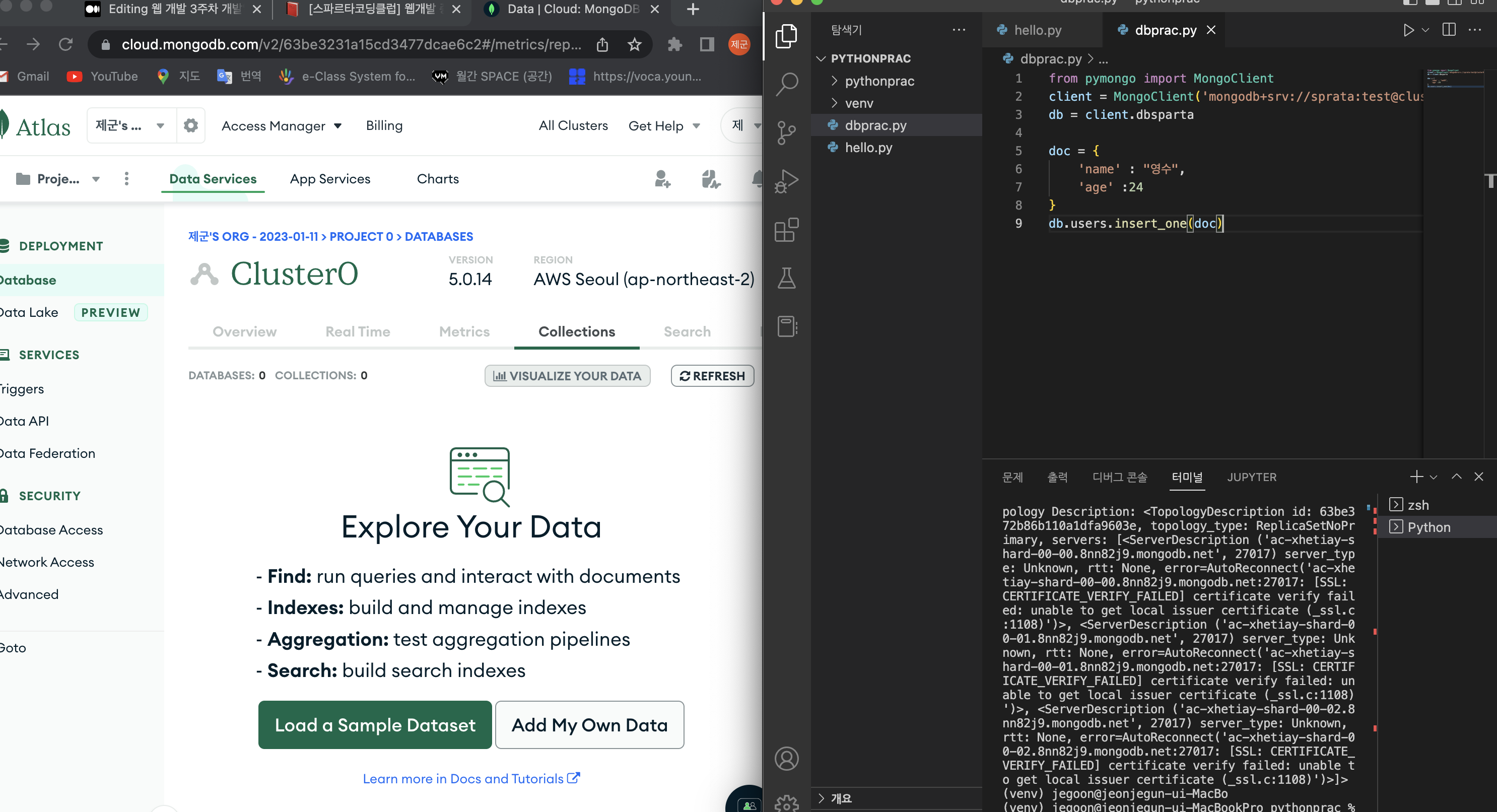Close the dbprac.py editor tab
Viewport: 1497px width, 812px height.
pos(1211,30)
